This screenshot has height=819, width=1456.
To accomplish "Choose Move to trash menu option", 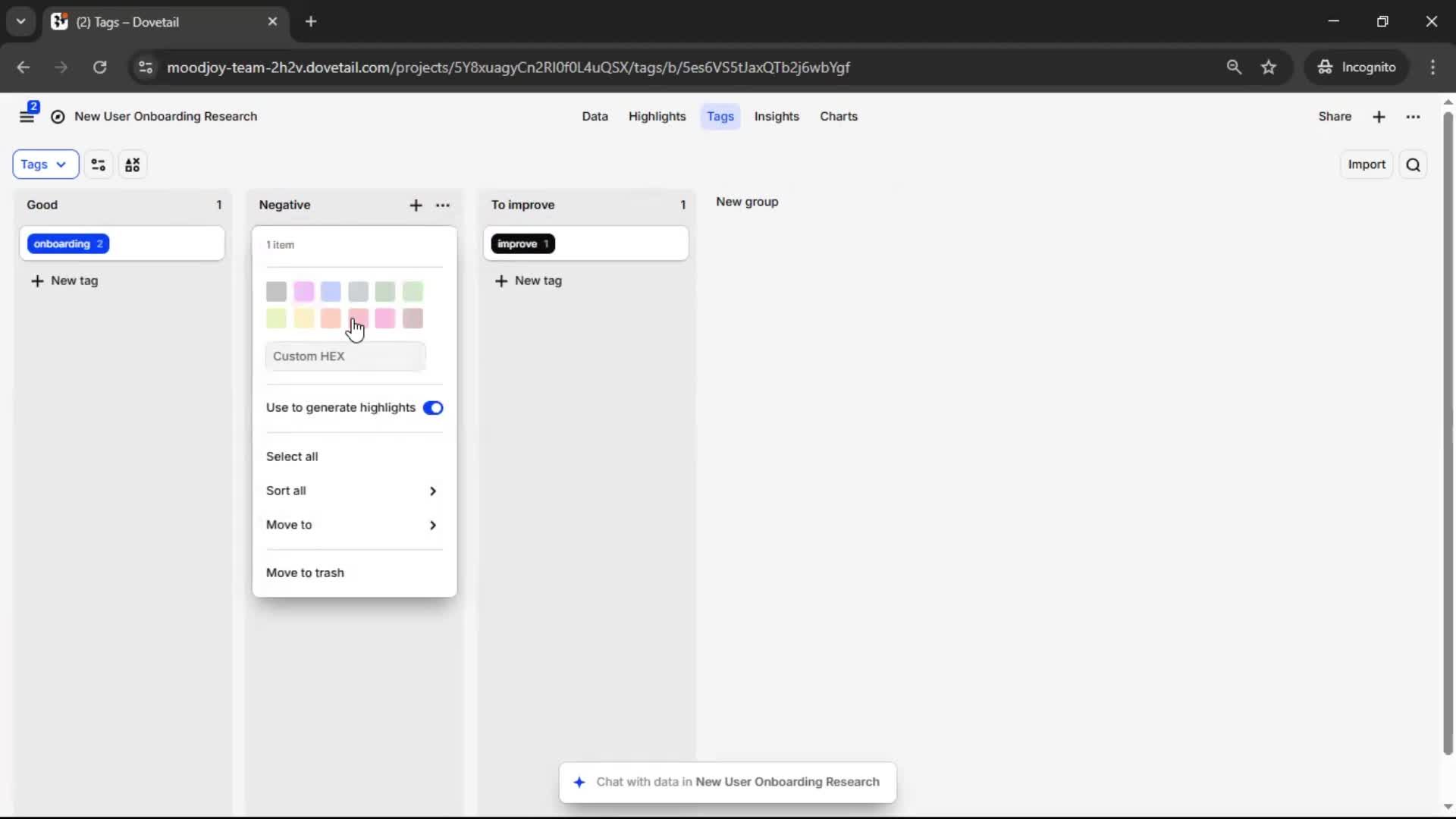I will point(305,573).
